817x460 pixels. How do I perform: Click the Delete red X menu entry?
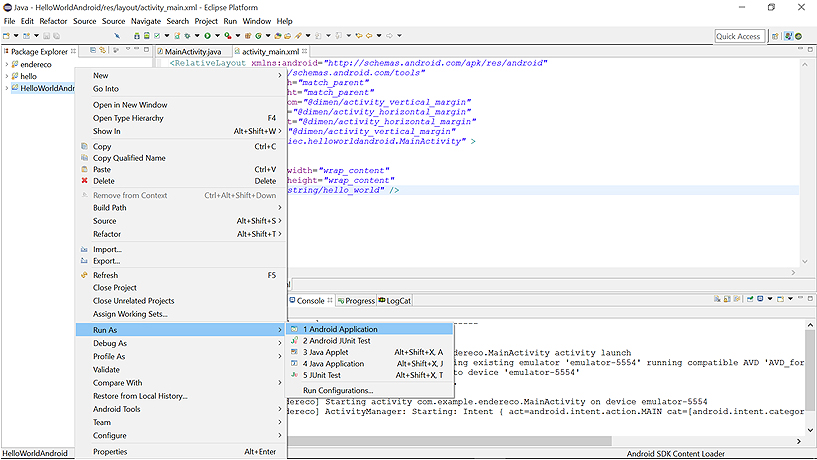pos(104,181)
